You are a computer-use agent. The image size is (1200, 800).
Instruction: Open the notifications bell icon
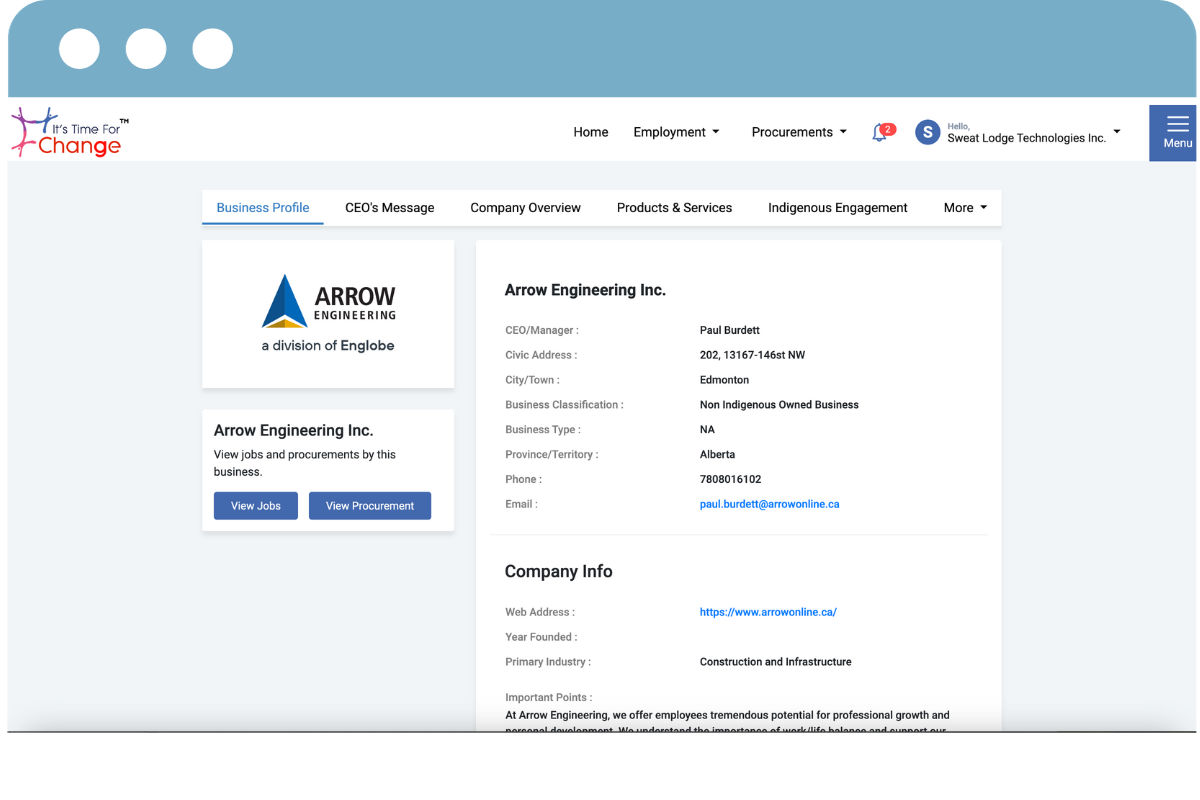pos(881,132)
